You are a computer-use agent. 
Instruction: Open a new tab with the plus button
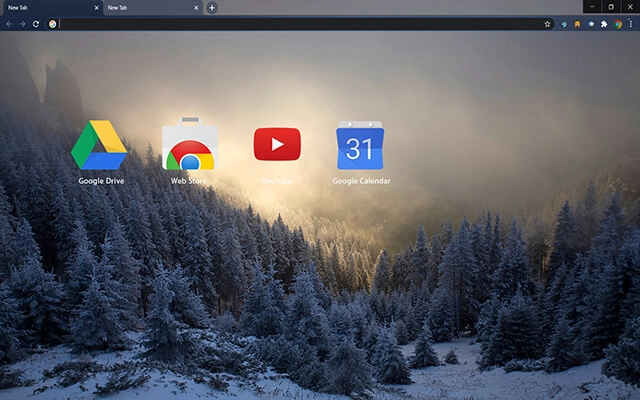pyautogui.click(x=212, y=8)
